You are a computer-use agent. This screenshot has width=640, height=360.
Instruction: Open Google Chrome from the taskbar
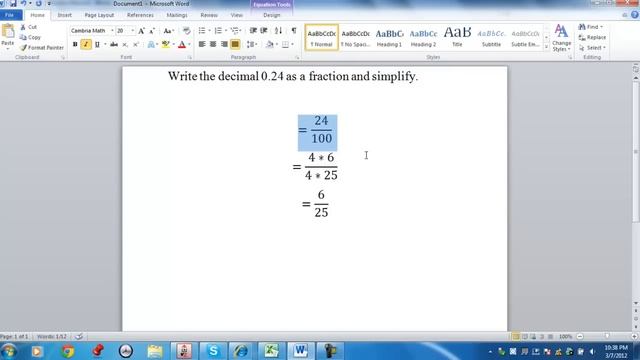[68, 351]
